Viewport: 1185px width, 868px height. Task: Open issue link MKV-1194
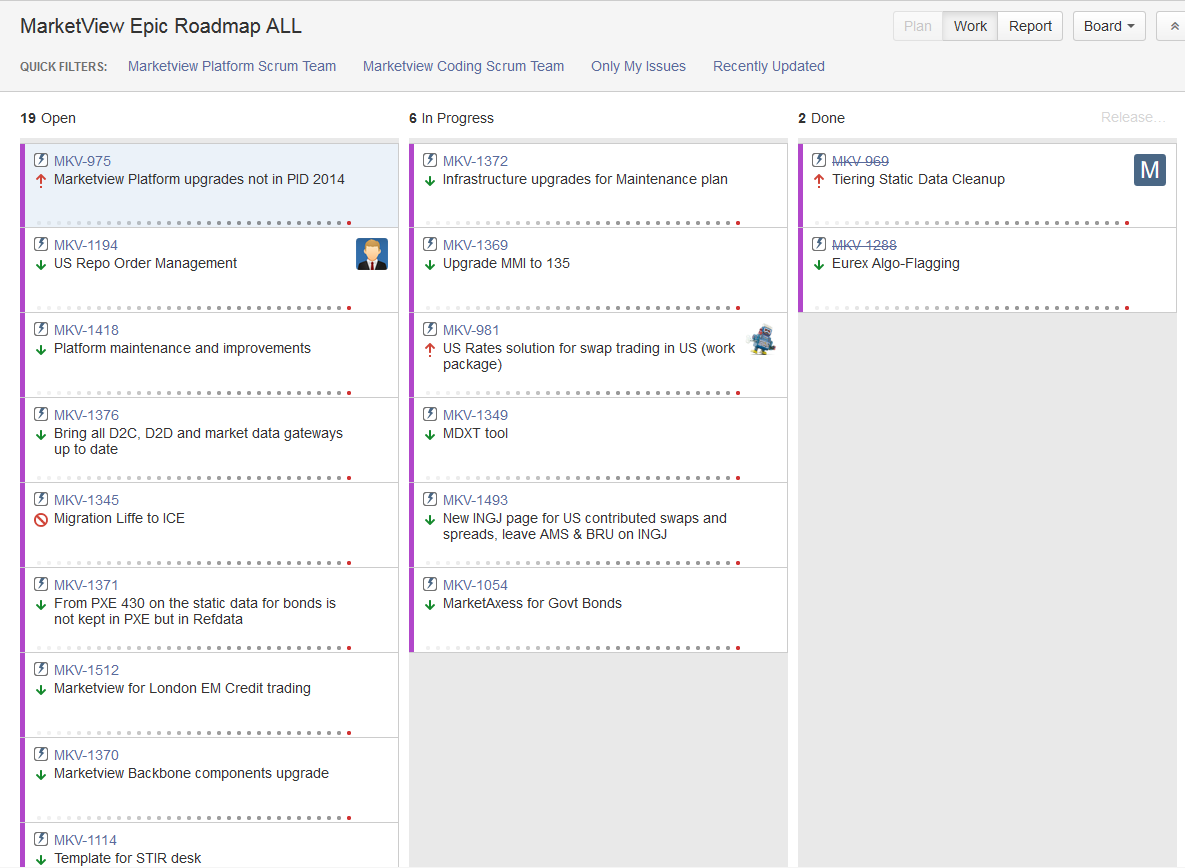click(86, 245)
